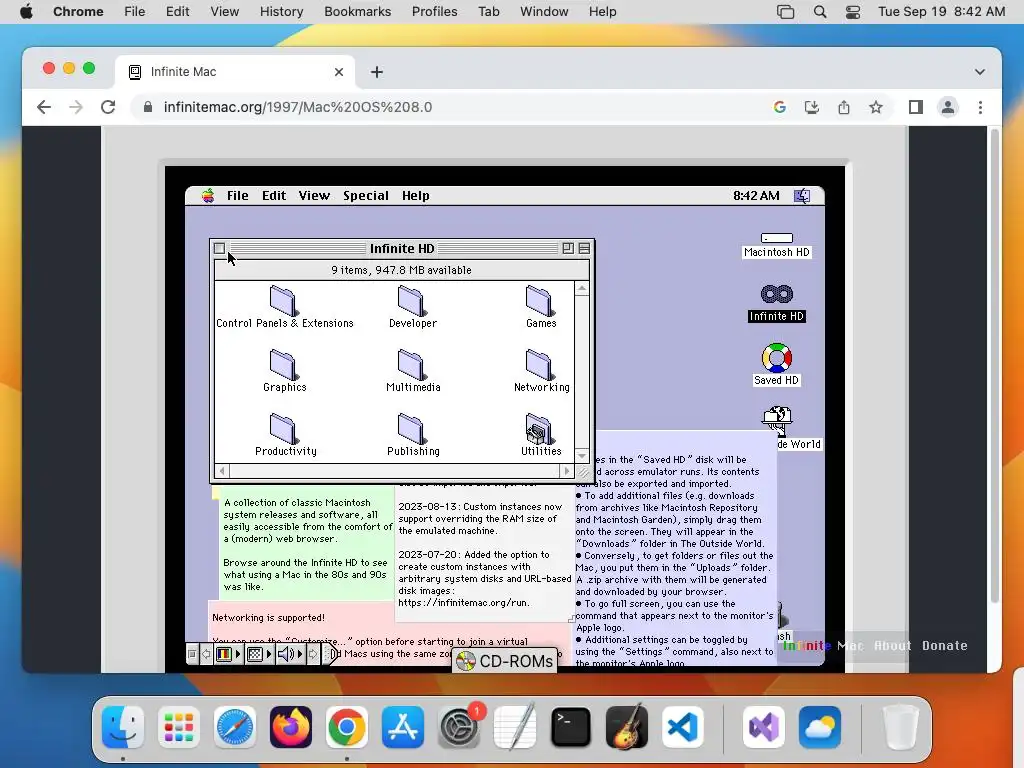The image size is (1024, 768).
Task: Click the Google search icon in address bar
Action: [x=780, y=107]
